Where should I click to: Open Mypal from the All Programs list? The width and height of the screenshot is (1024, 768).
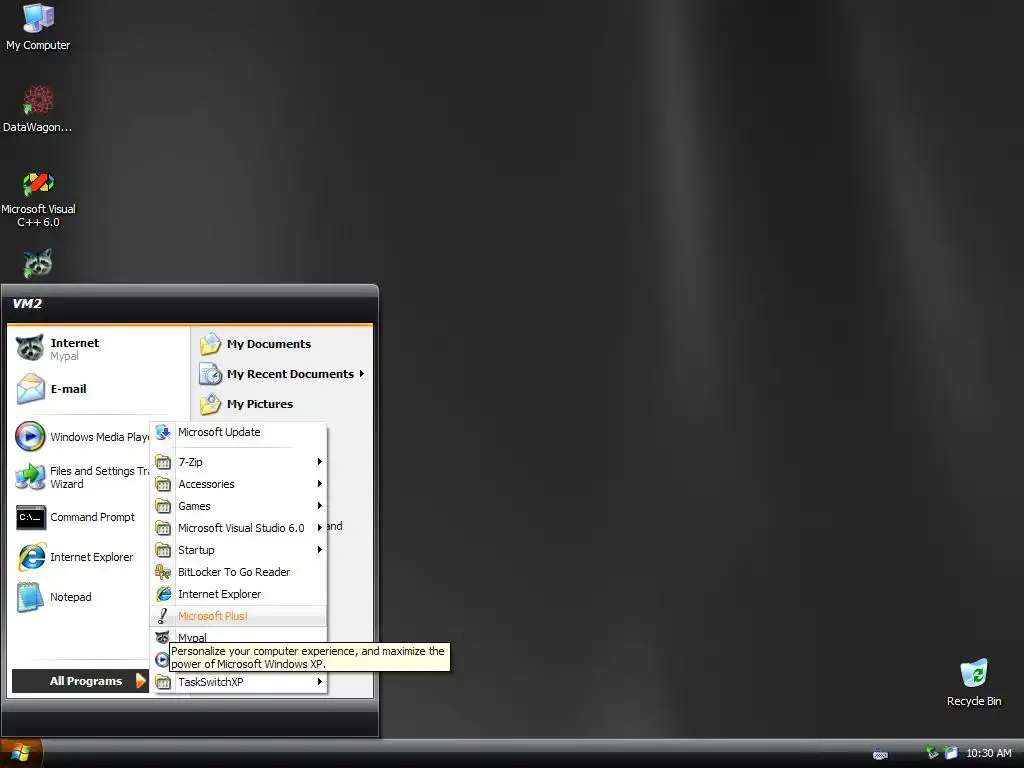click(239, 636)
